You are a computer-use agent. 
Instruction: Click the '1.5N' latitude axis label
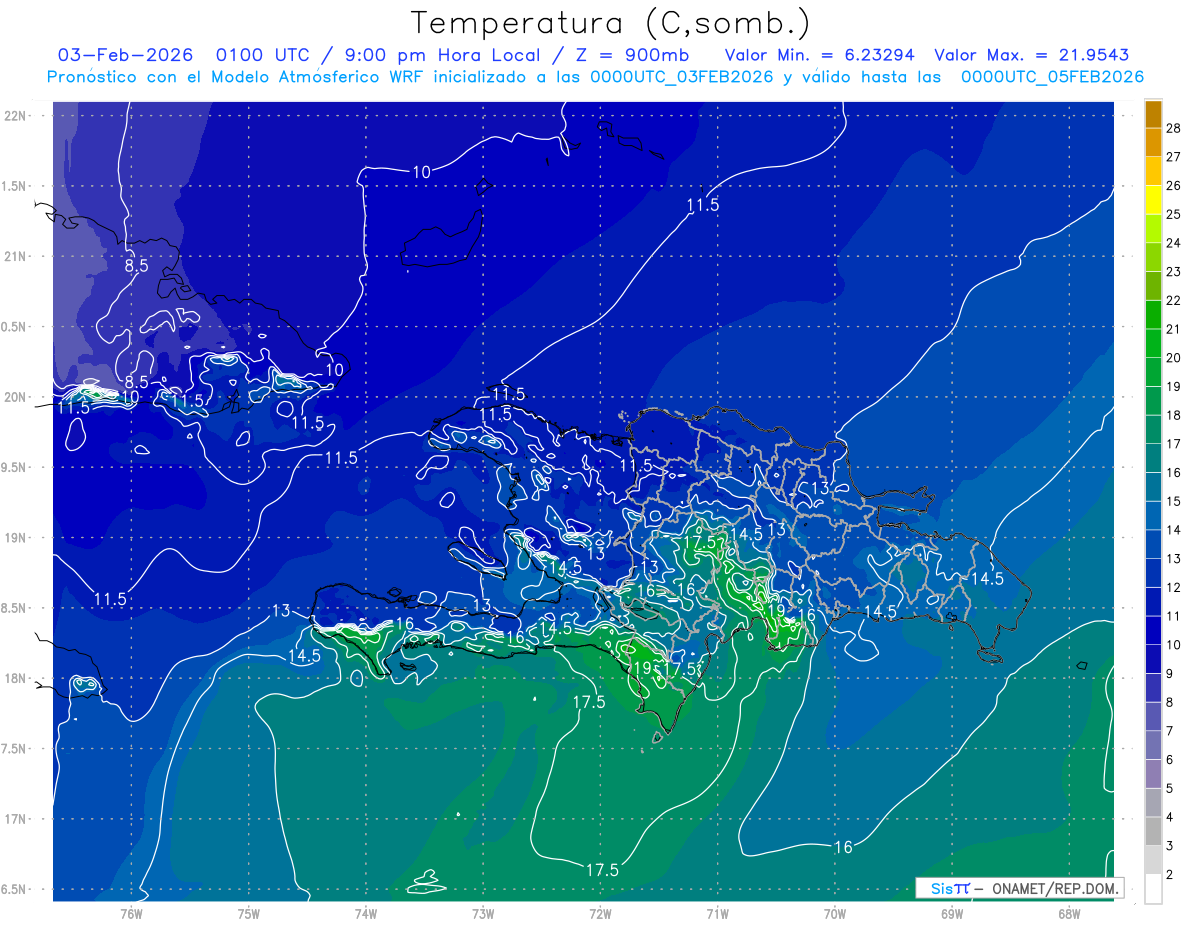[14, 186]
